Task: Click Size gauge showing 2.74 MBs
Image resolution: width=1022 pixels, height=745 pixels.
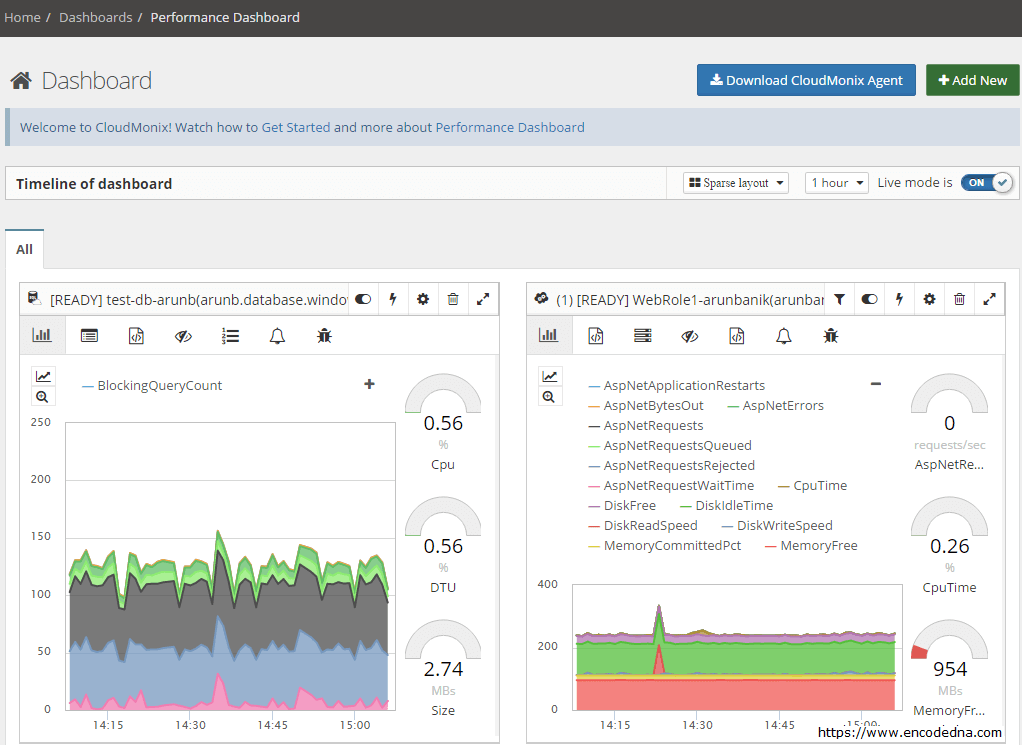Action: click(443, 669)
